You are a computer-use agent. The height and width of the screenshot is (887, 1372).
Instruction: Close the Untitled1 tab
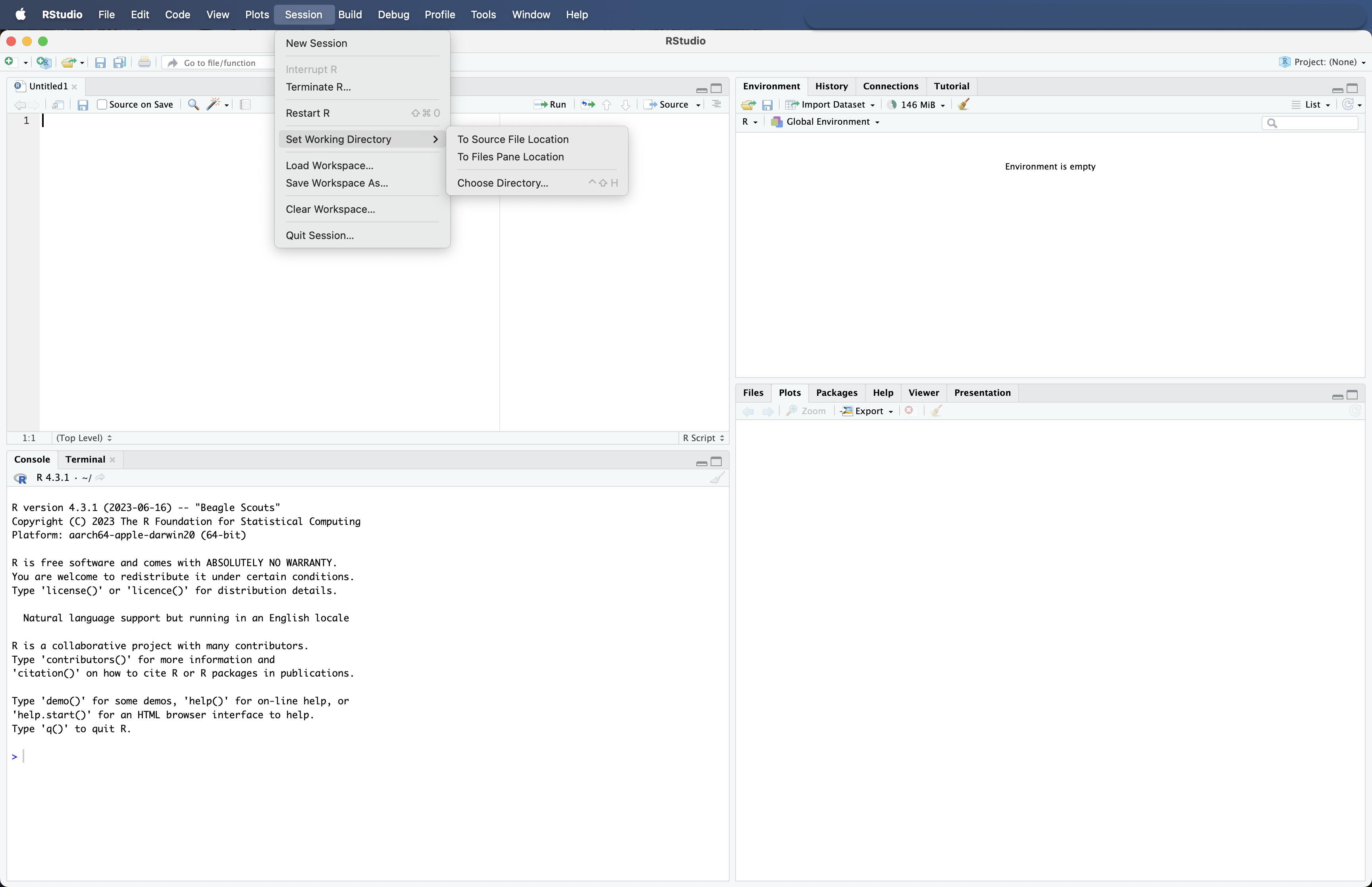(74, 87)
